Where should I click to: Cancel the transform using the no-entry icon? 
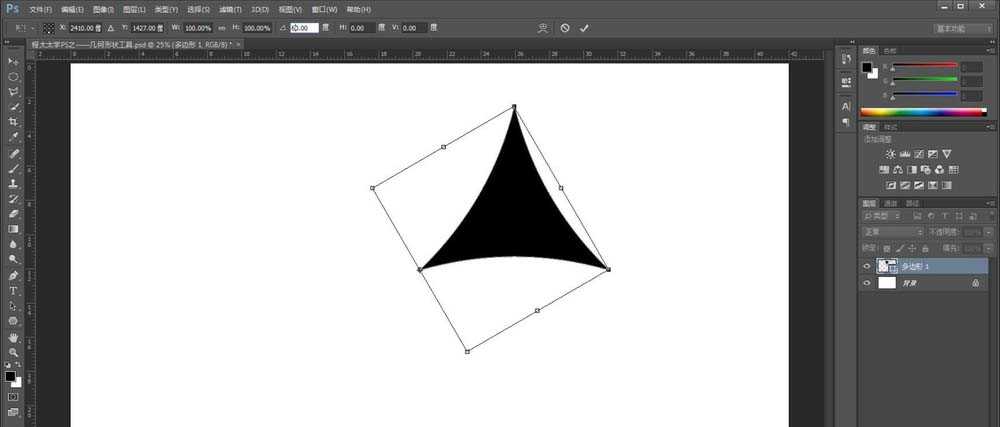(x=565, y=28)
